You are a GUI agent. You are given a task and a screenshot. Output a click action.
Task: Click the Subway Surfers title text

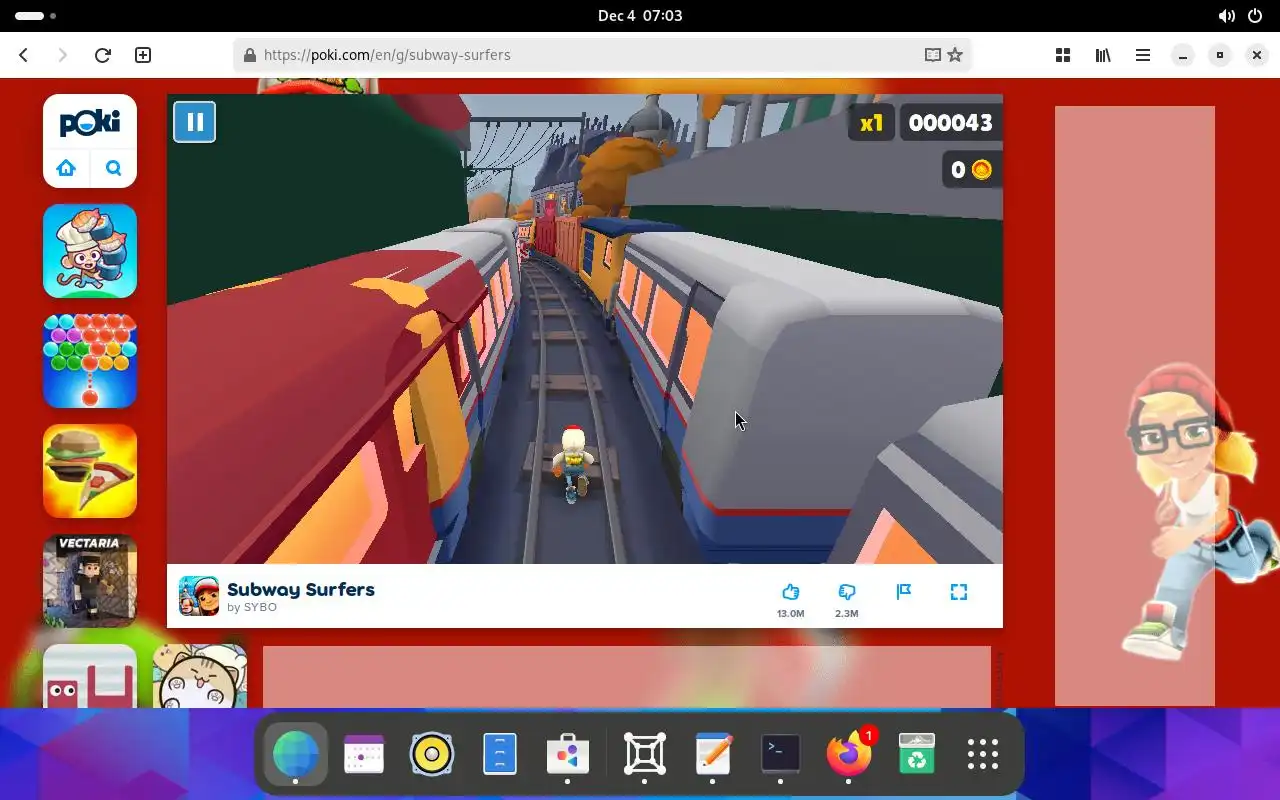pyautogui.click(x=301, y=589)
